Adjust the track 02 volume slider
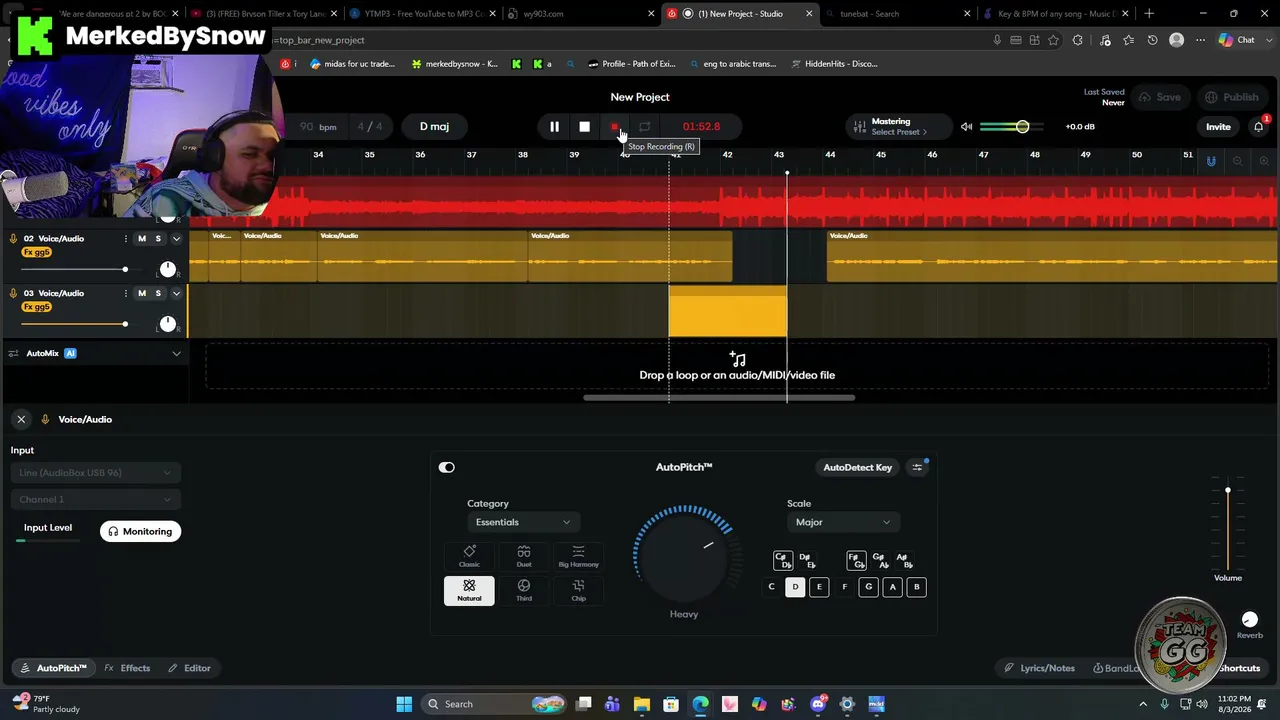 click(74, 269)
